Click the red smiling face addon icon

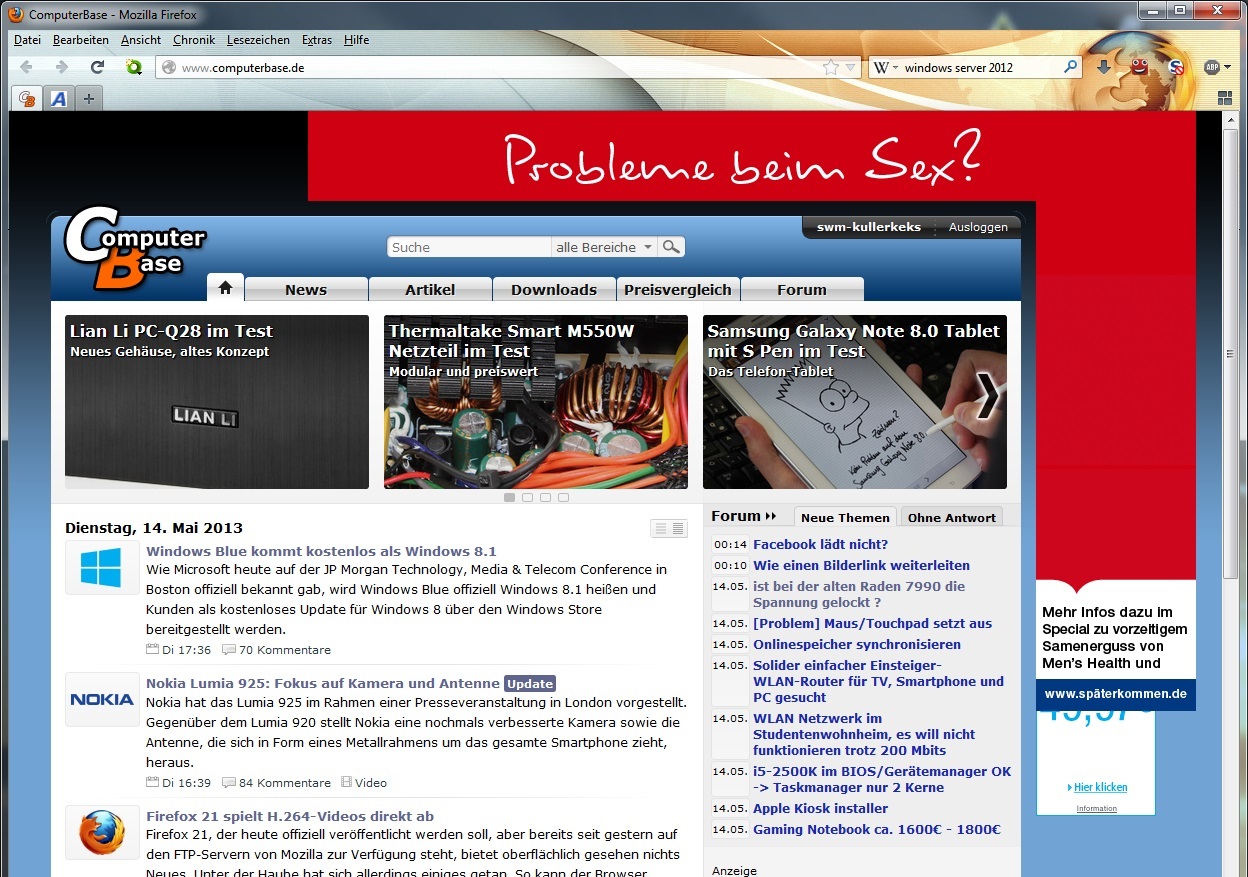pyautogui.click(x=1139, y=66)
